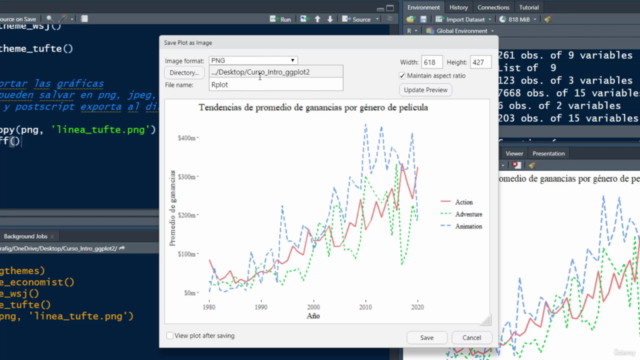Click the '123 obs. of 3 variables' environment row
The image size is (640, 360).
pyautogui.click(x=565, y=80)
